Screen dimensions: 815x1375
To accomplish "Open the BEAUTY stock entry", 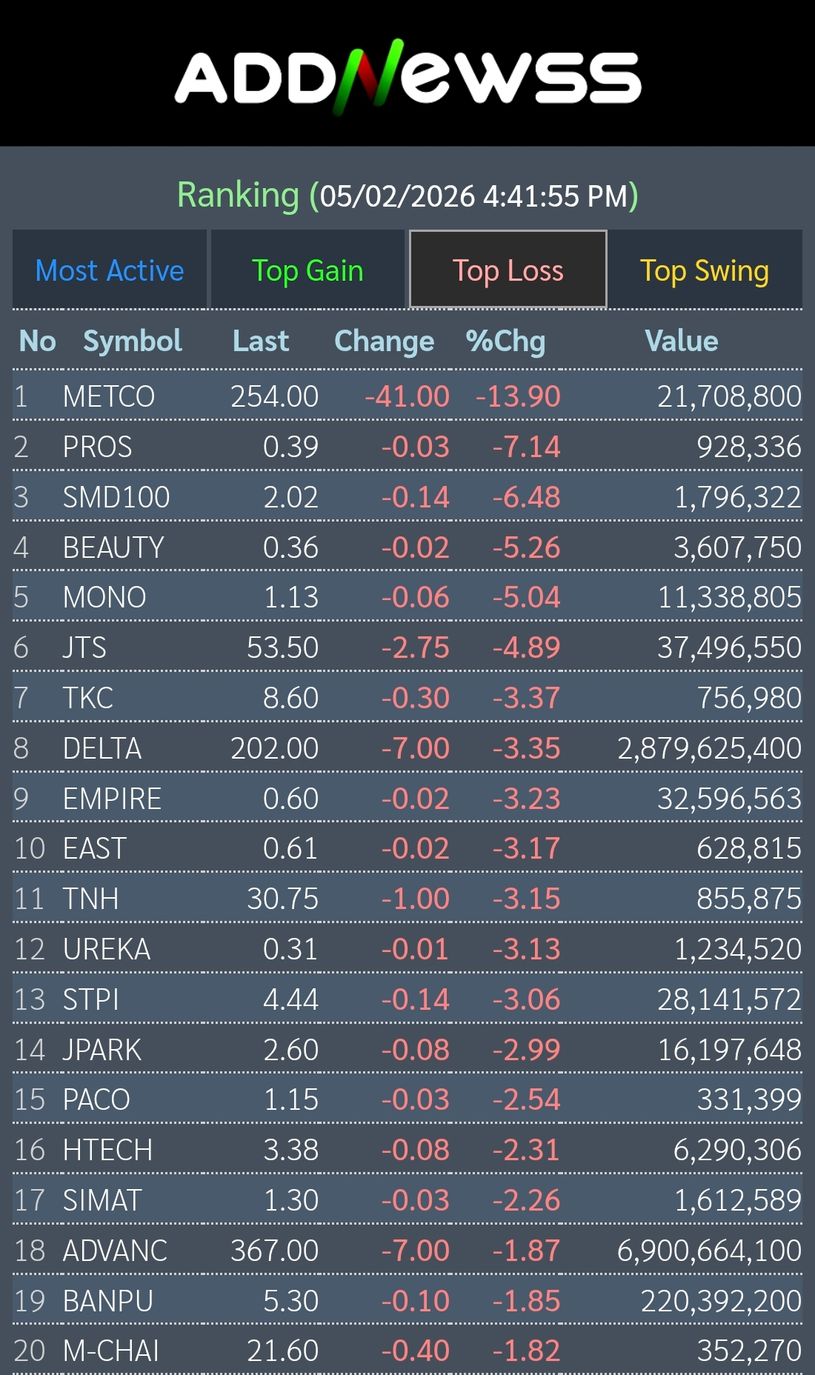I will tap(112, 547).
